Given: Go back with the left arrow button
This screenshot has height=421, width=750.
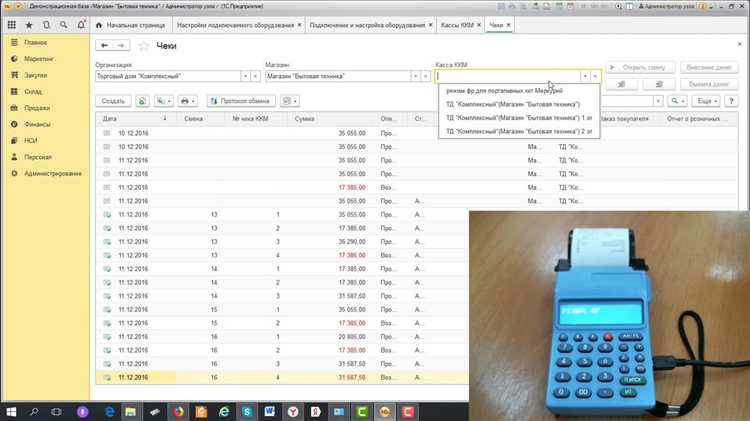Looking at the screenshot, I should tap(104, 45).
